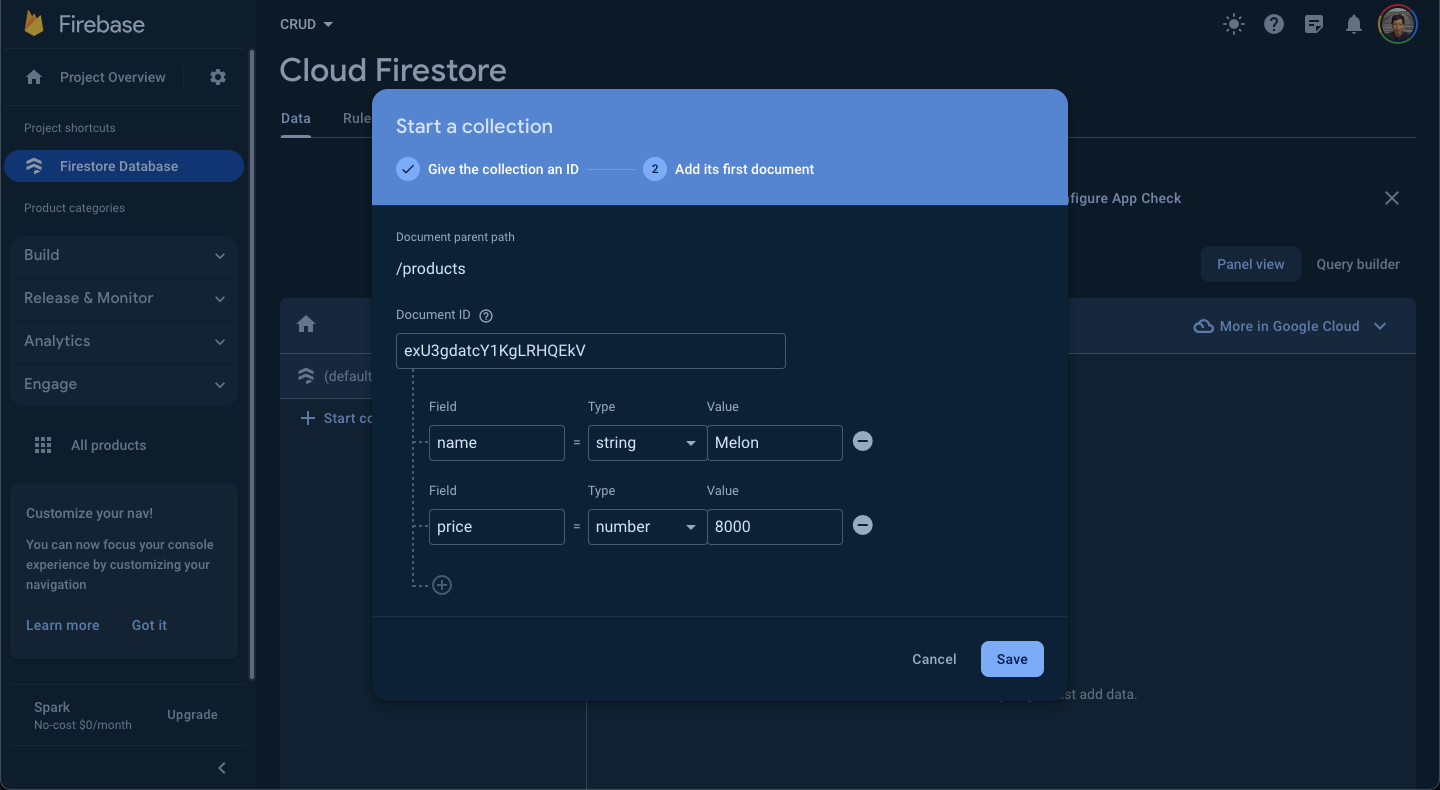Open the notifications bell
Image resolution: width=1440 pixels, height=790 pixels.
coord(1354,23)
